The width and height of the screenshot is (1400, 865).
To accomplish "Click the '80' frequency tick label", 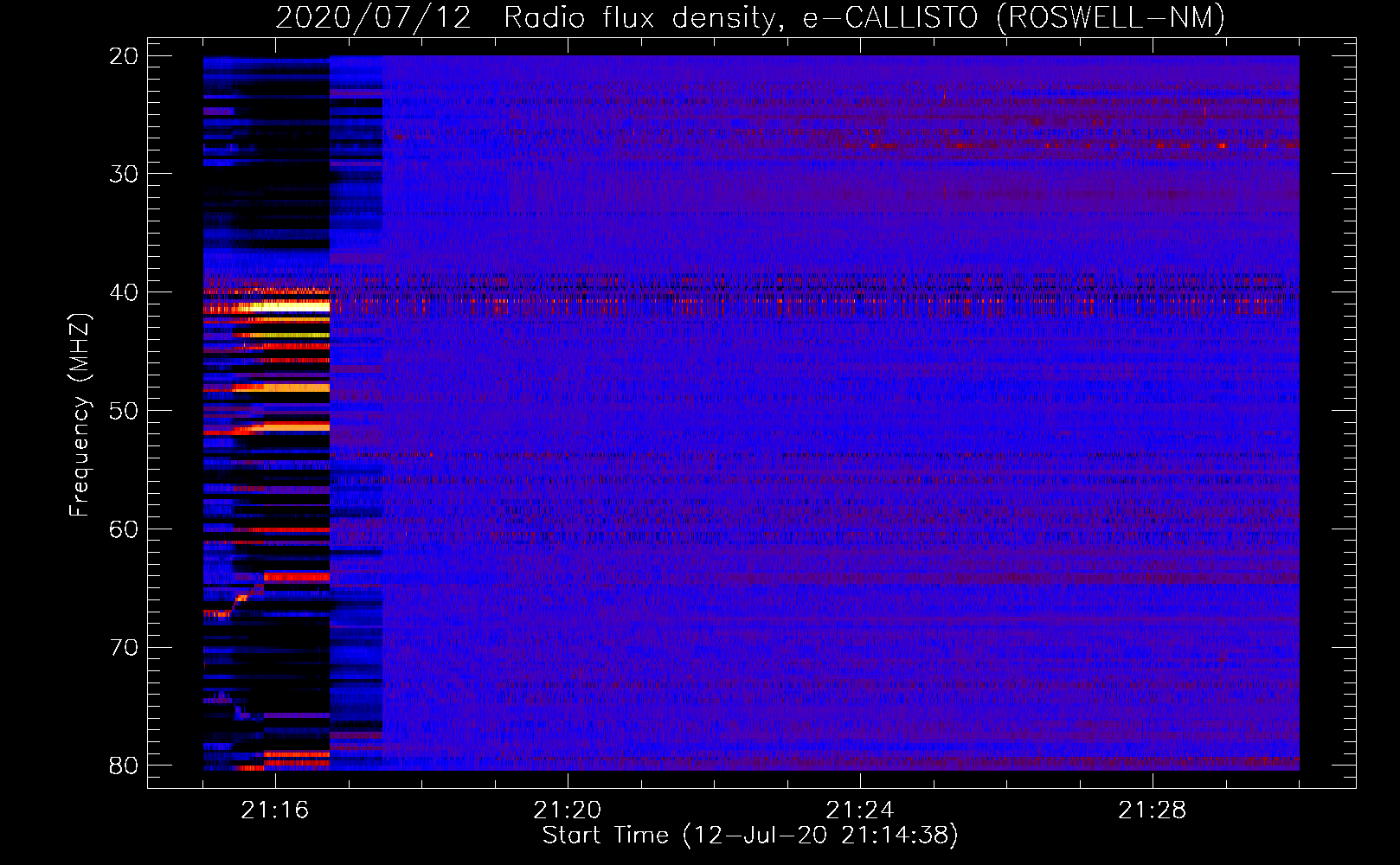I will click(x=124, y=766).
